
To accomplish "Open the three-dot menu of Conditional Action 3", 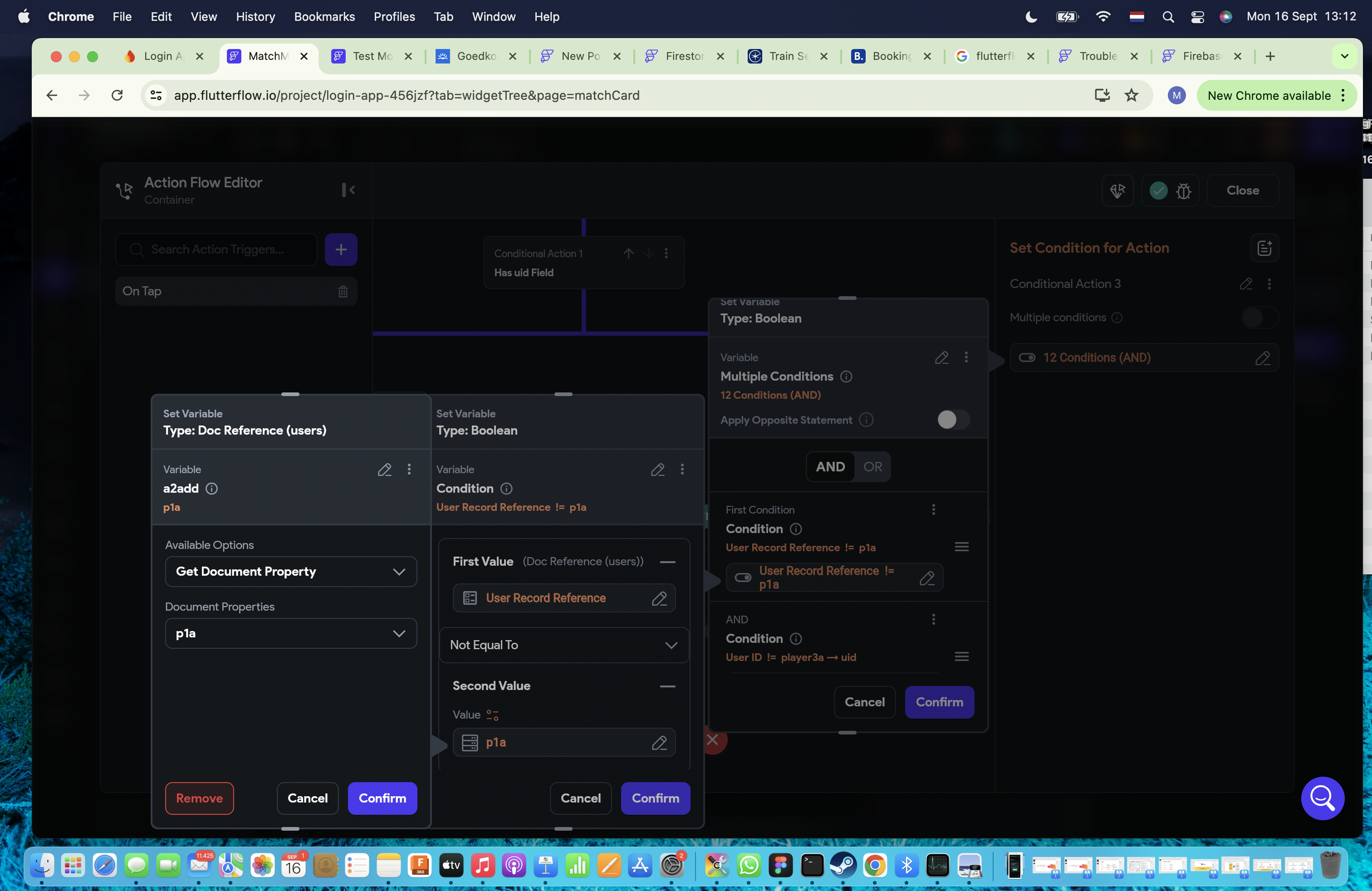I will point(1269,284).
